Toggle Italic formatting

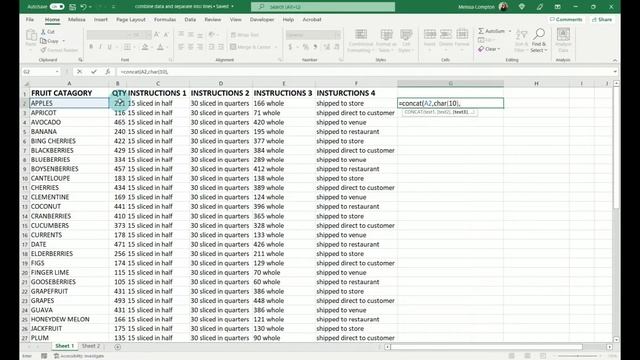coord(100,47)
